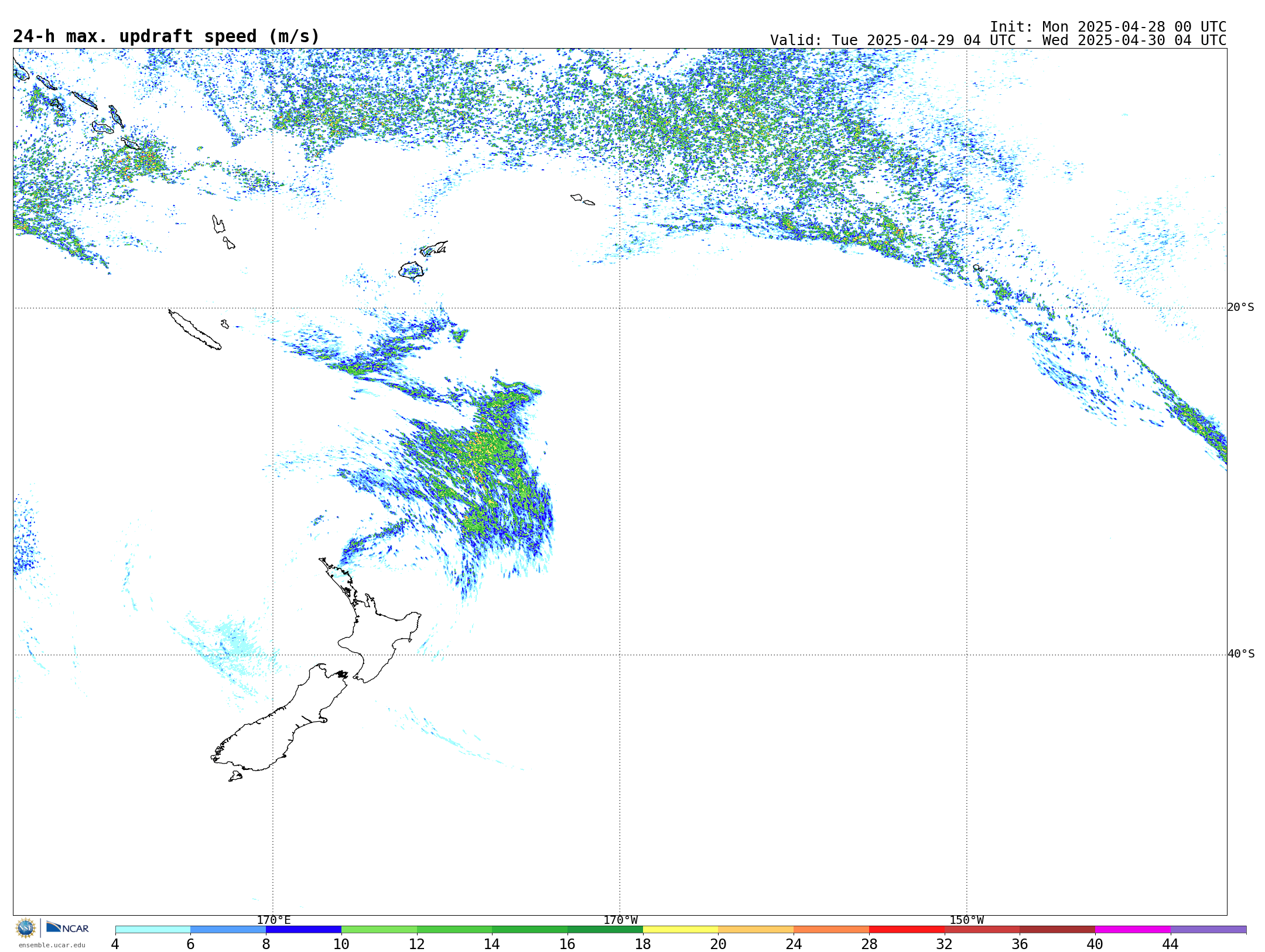Click the yellow 18–20 colorbar swatch
Viewport: 1265px width, 952px height.
coord(681,930)
